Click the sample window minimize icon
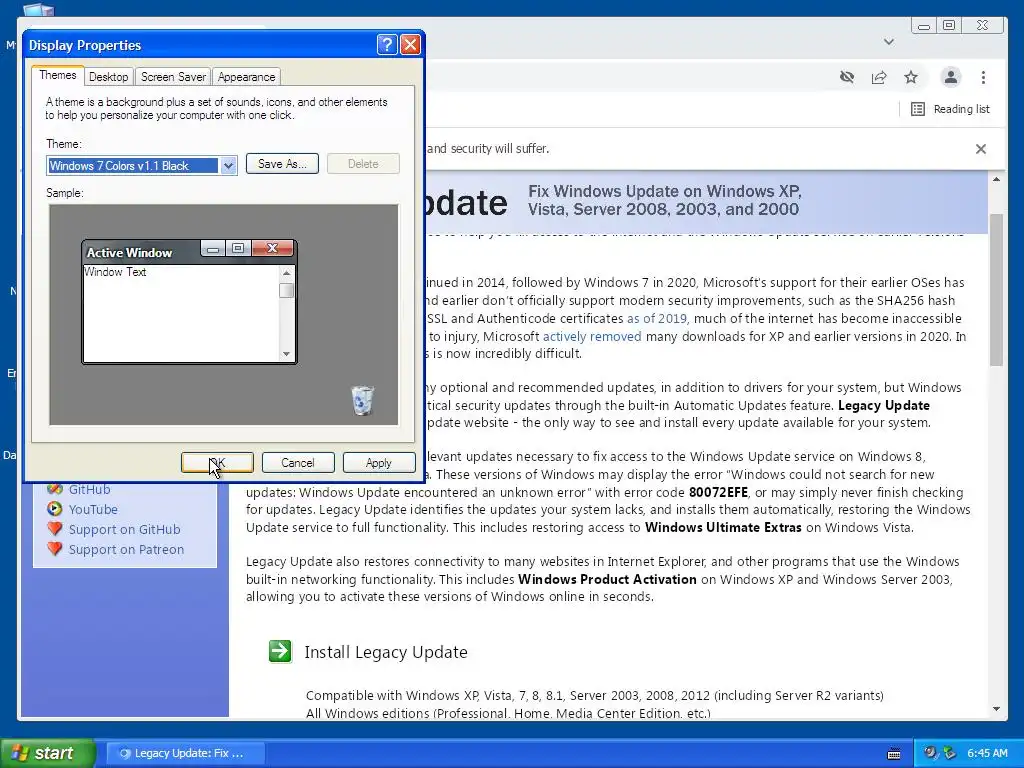This screenshot has height=768, width=1024. click(x=213, y=248)
